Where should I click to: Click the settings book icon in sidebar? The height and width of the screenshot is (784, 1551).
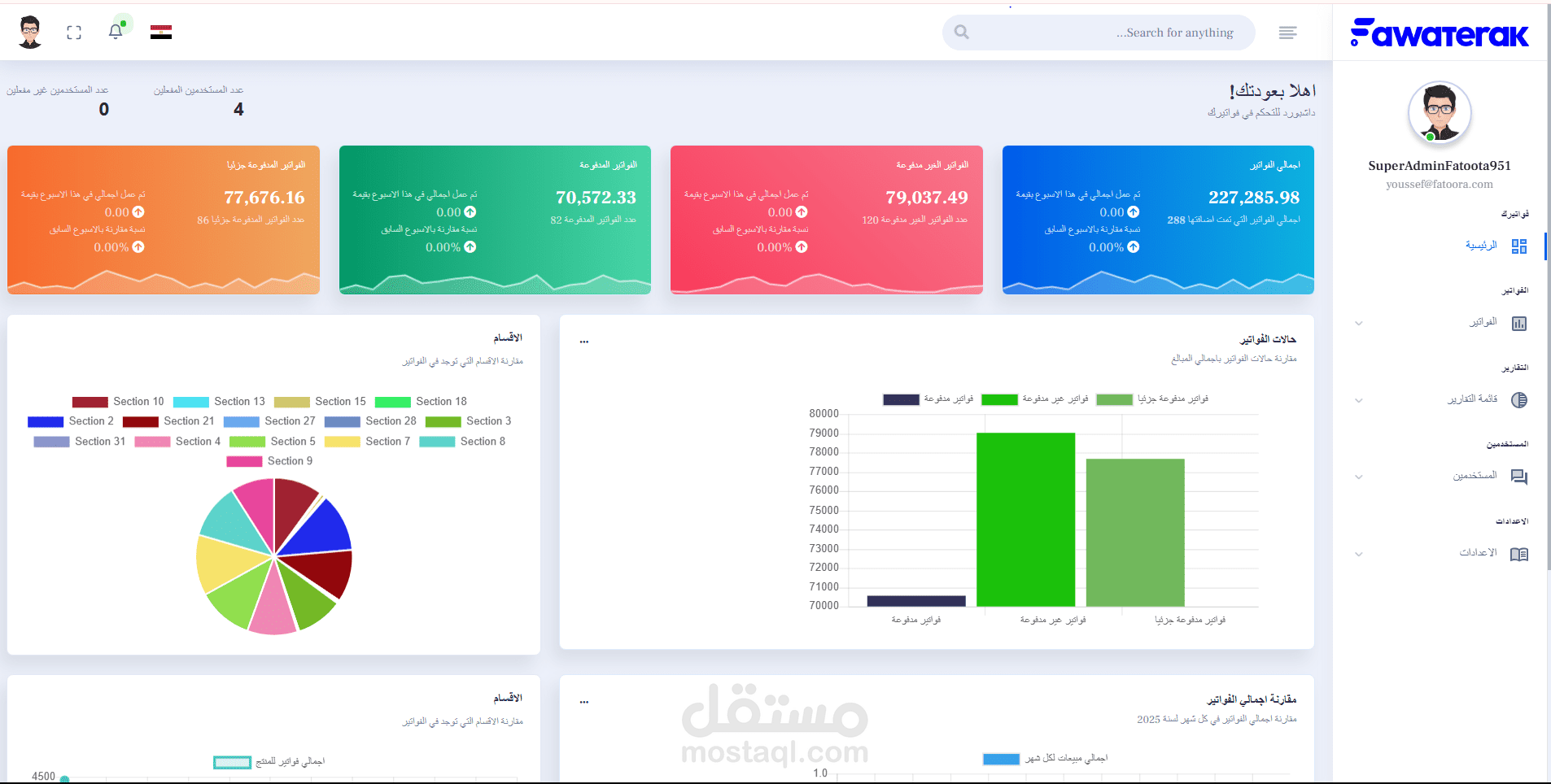coord(1519,554)
